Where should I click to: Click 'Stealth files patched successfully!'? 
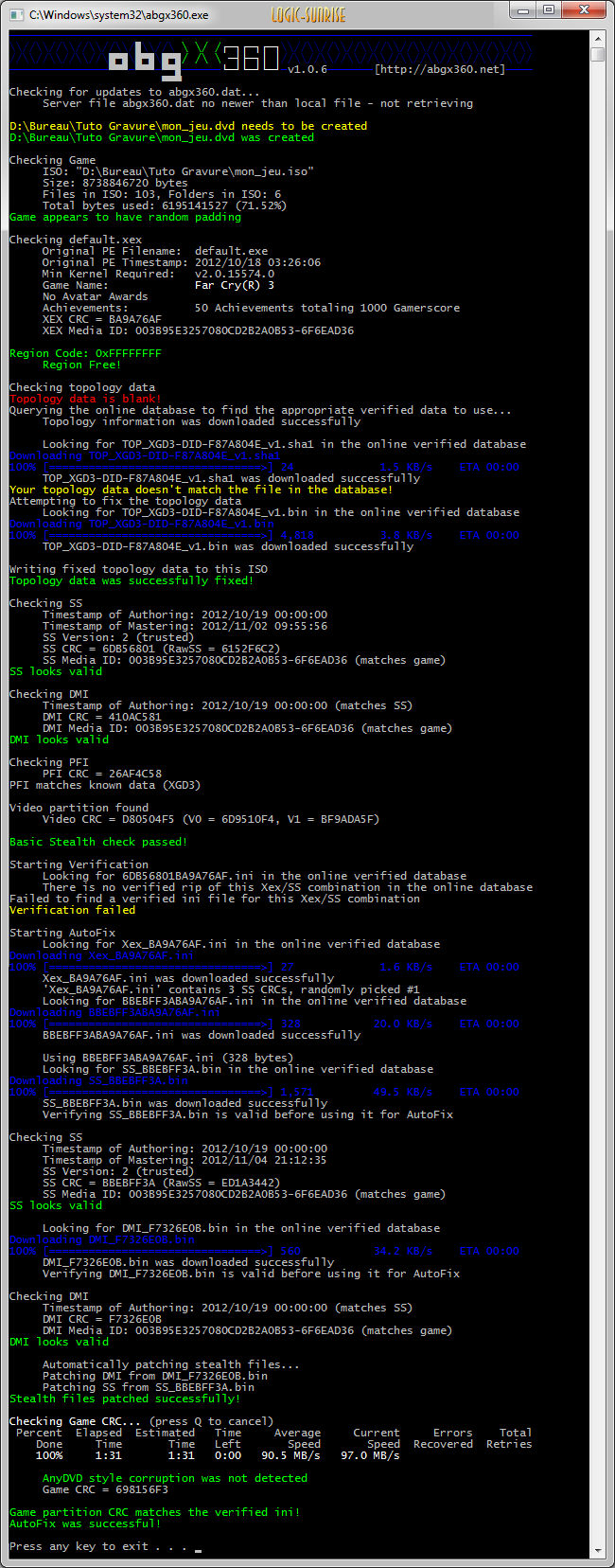(x=125, y=1399)
